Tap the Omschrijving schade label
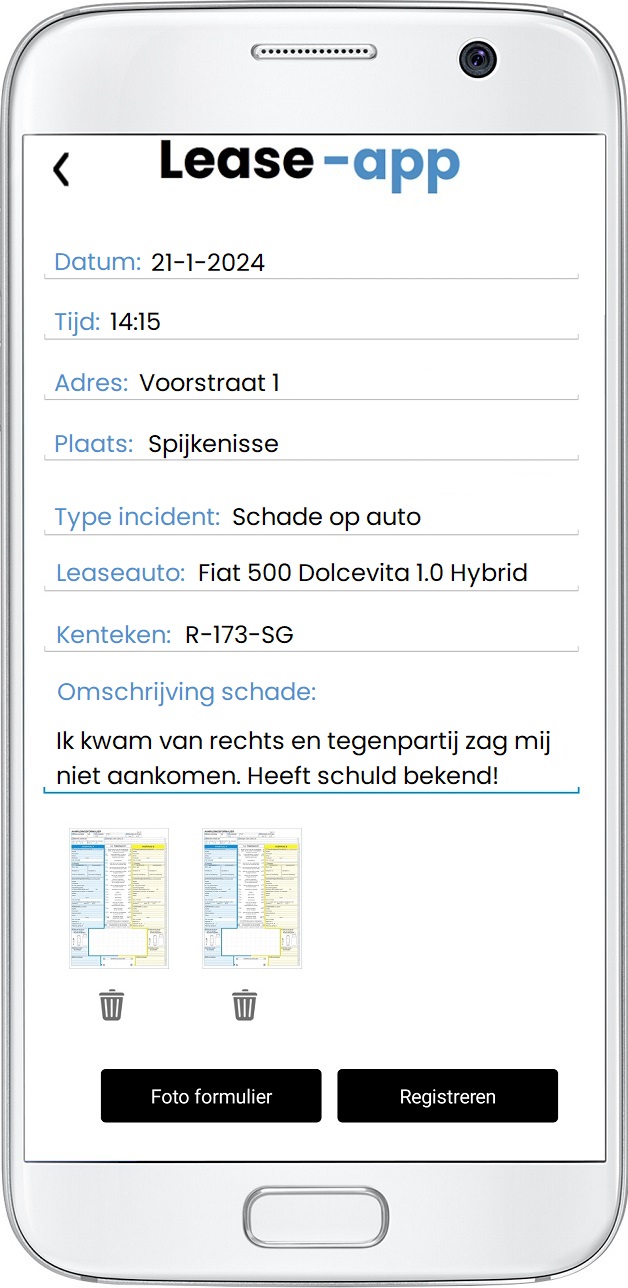This screenshot has width=628, height=1288. point(186,692)
